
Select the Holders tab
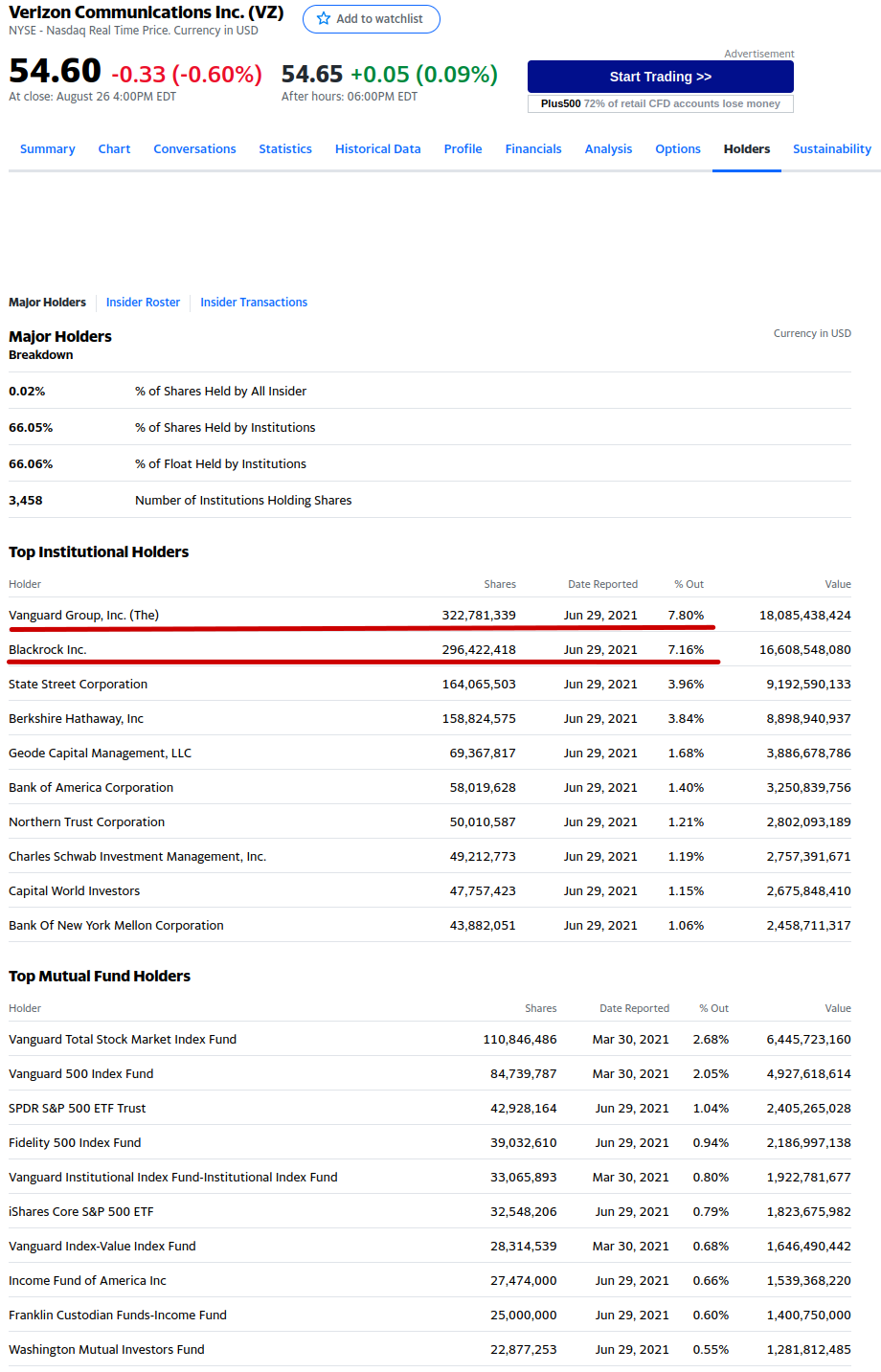[x=746, y=149]
